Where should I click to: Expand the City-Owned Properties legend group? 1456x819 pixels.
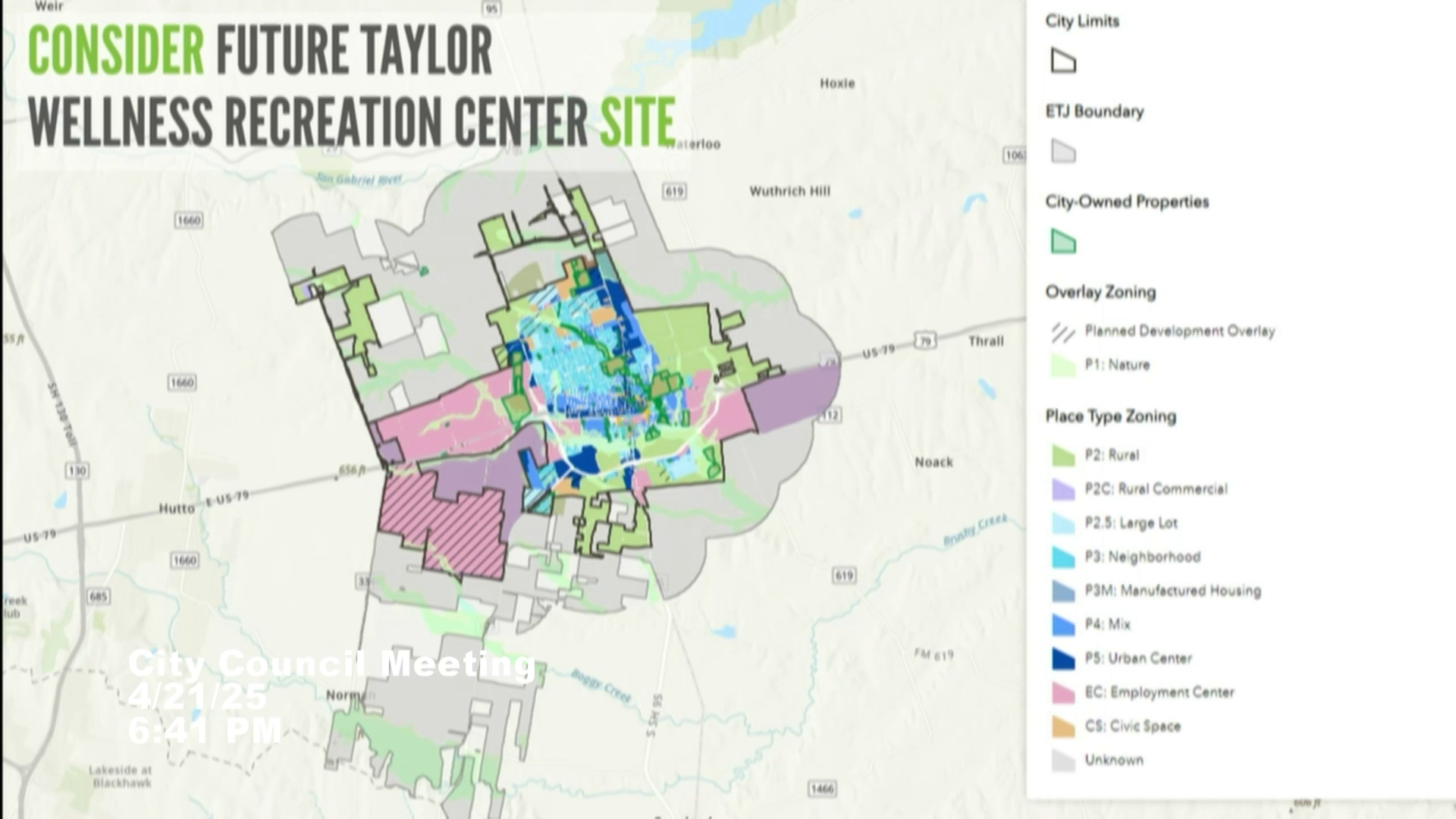[1127, 202]
